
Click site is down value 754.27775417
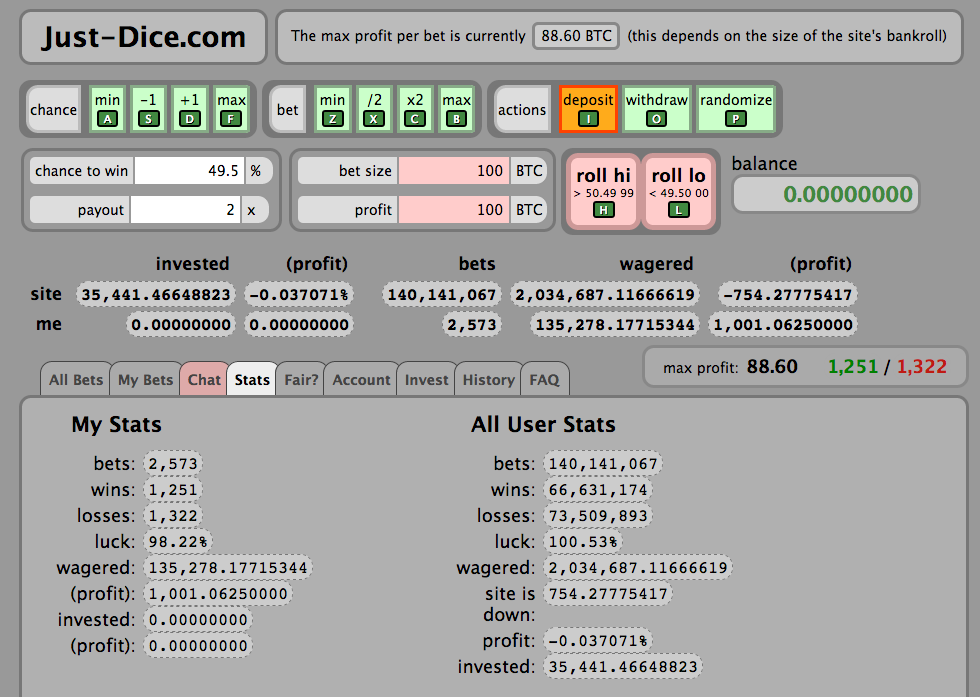tap(608, 593)
